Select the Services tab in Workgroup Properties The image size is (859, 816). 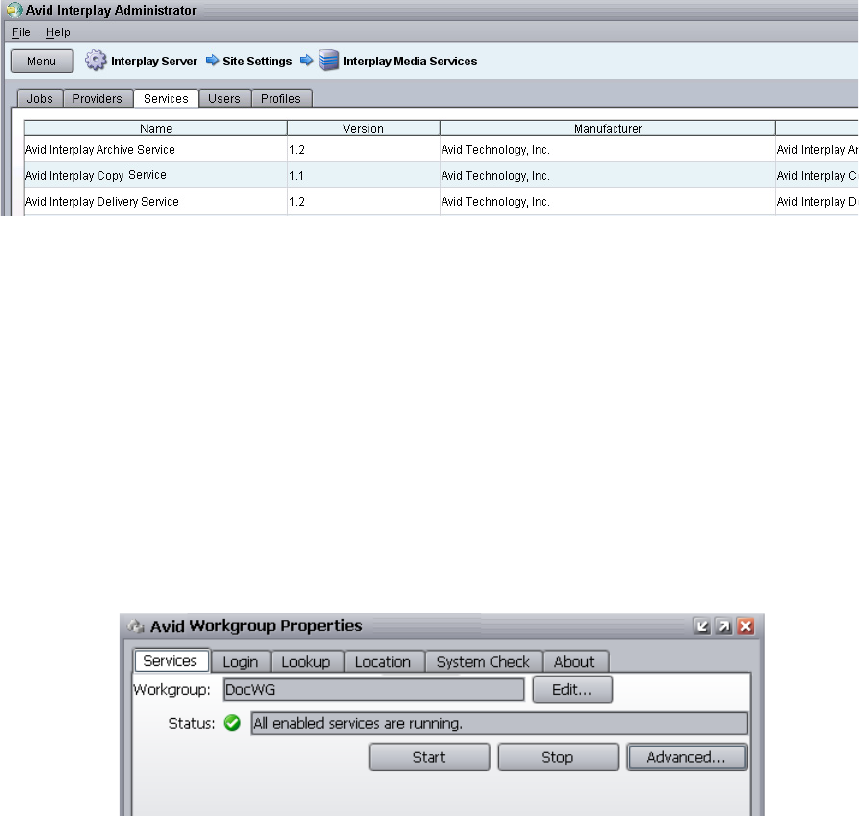pyautogui.click(x=171, y=661)
